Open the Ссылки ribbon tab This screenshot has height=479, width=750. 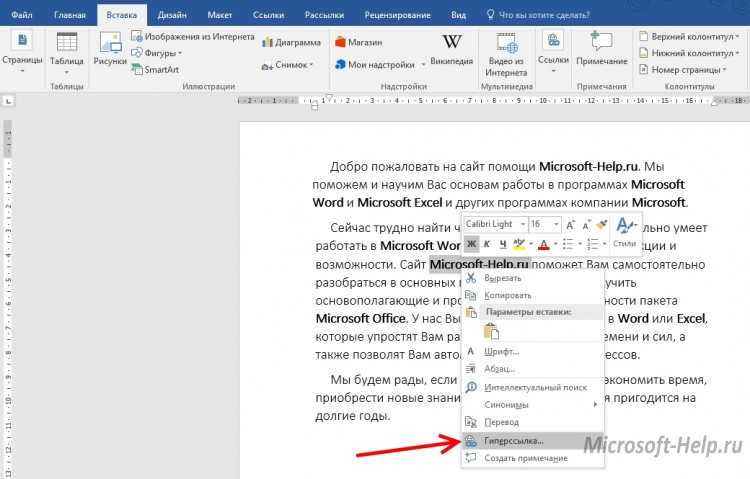[x=268, y=15]
